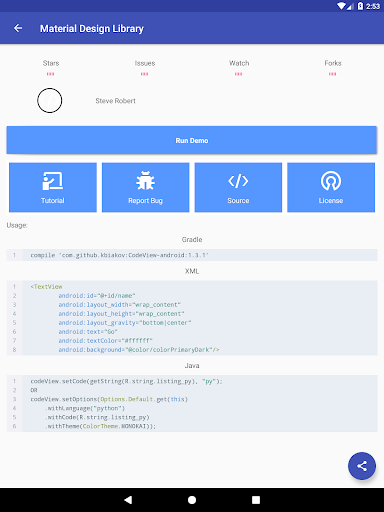
Task: Tap the XML section heading
Action: (x=192, y=271)
